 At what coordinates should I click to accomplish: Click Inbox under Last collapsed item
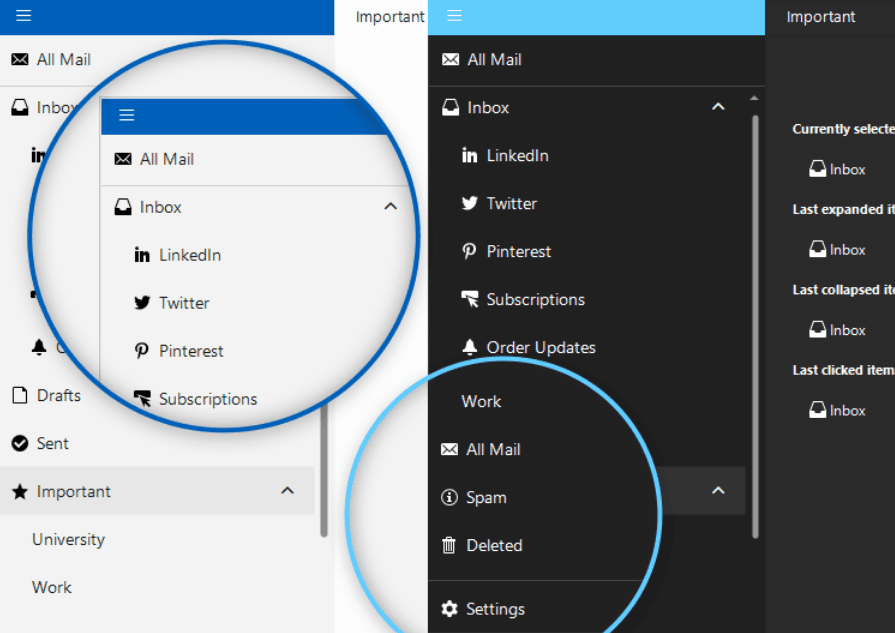click(837, 330)
